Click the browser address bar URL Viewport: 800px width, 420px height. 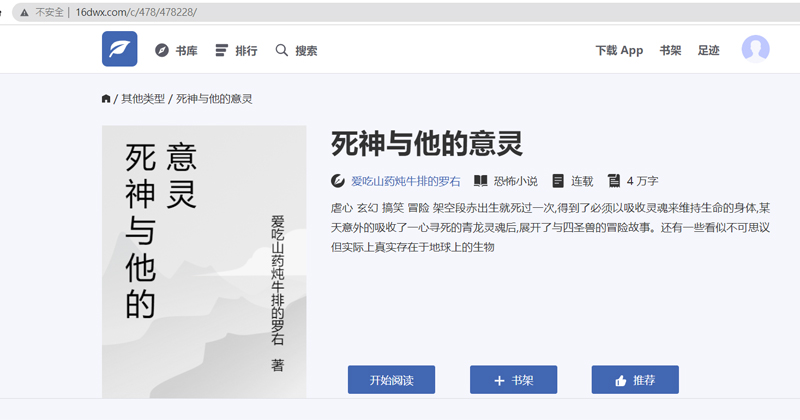[x=136, y=12]
